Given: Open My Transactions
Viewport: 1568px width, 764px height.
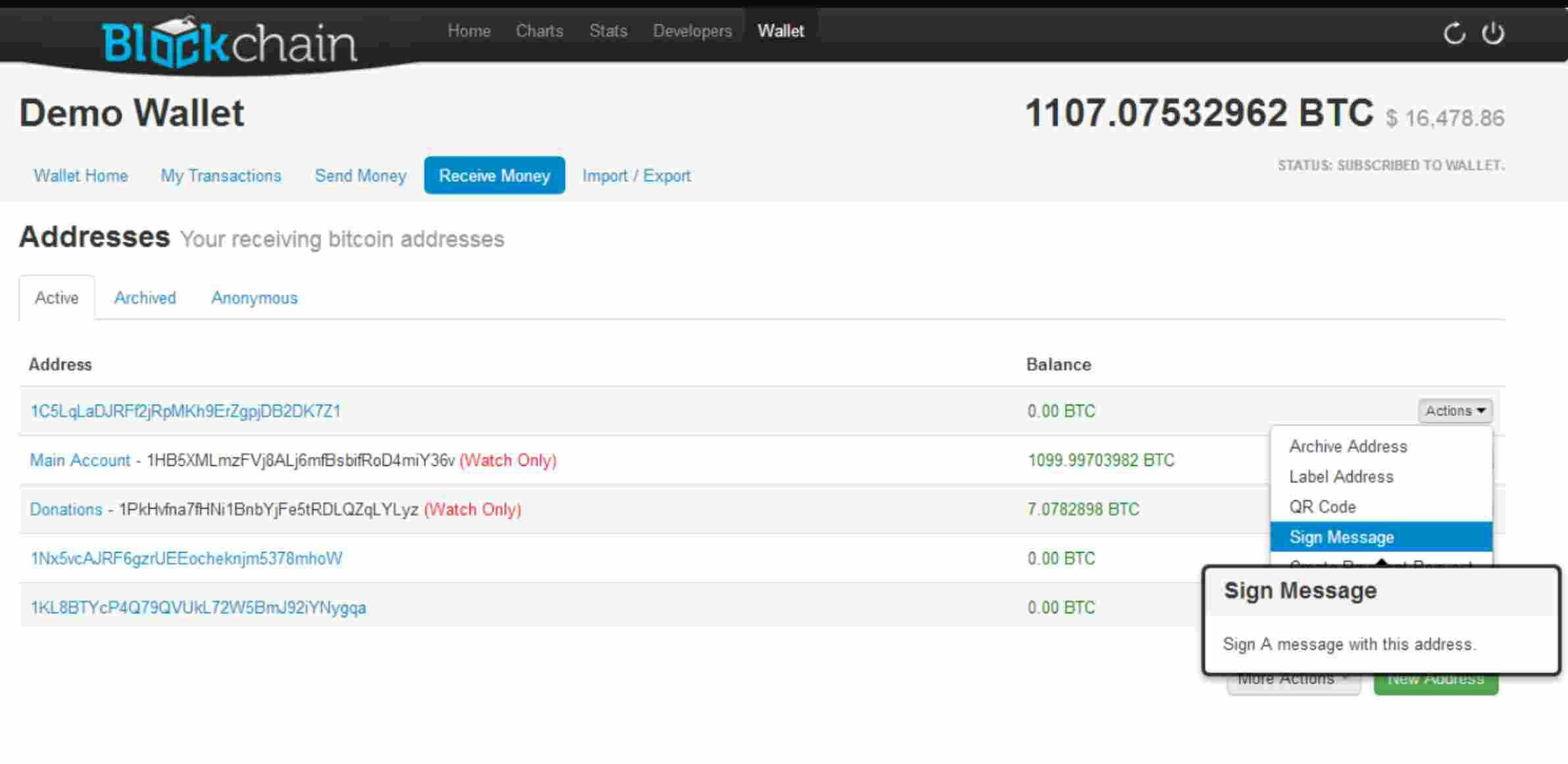Looking at the screenshot, I should point(221,176).
